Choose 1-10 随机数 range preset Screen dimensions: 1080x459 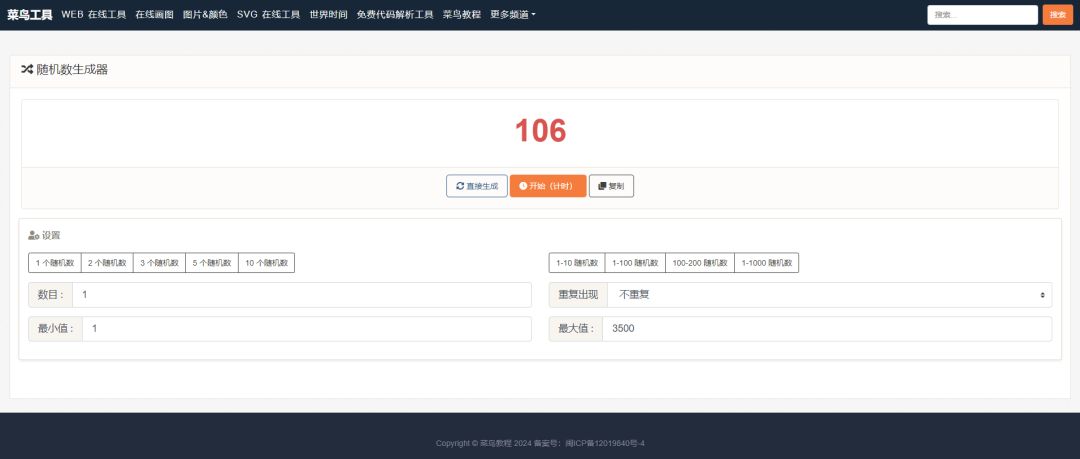[577, 263]
